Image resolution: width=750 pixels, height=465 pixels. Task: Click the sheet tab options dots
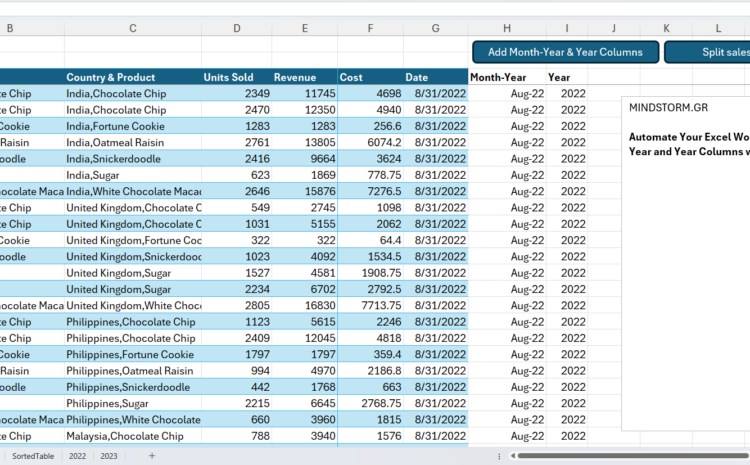pyautogui.click(x=499, y=456)
